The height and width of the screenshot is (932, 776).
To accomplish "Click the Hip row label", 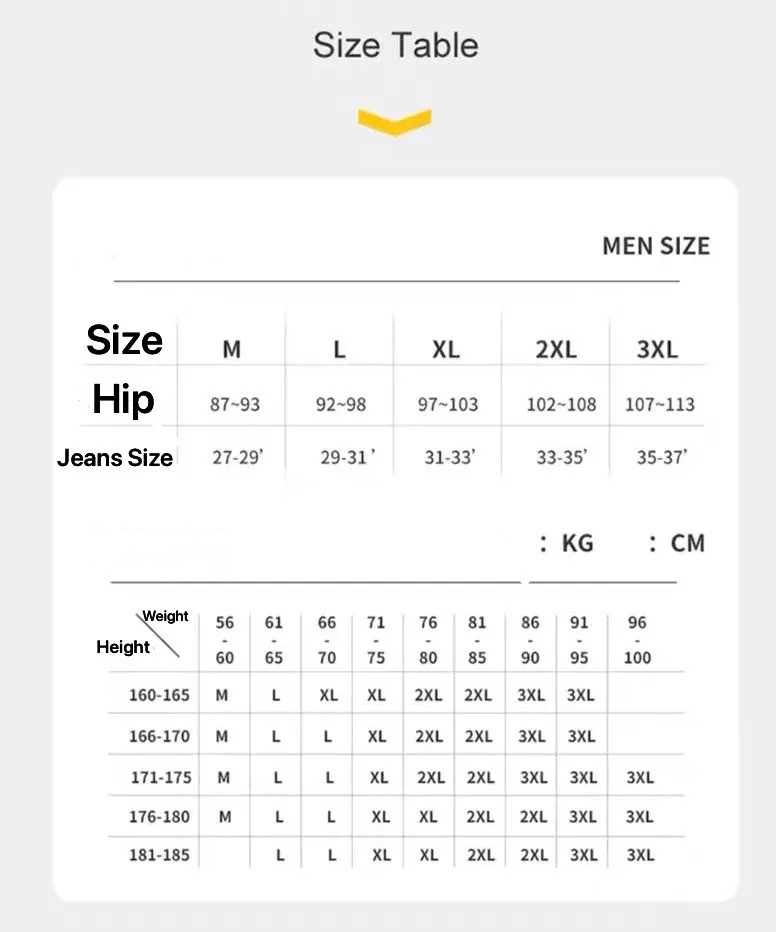I will 123,399.
